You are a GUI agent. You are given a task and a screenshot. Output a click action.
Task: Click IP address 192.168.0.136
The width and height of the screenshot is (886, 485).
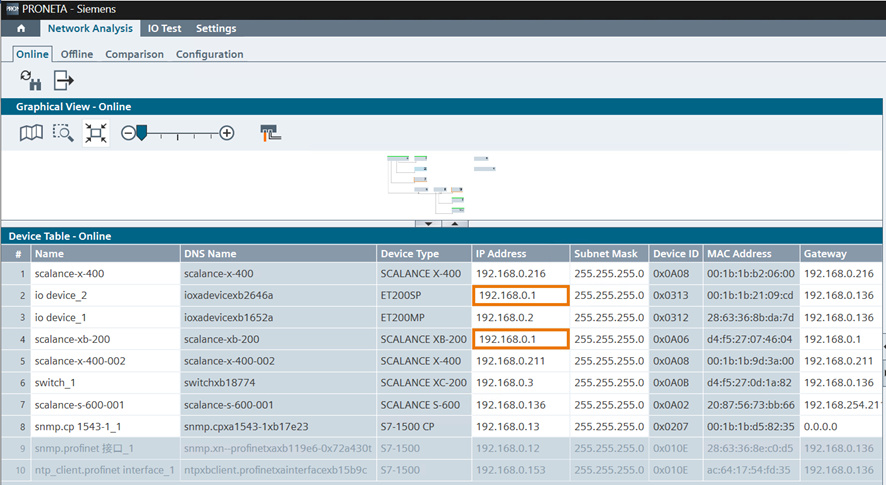(511, 405)
